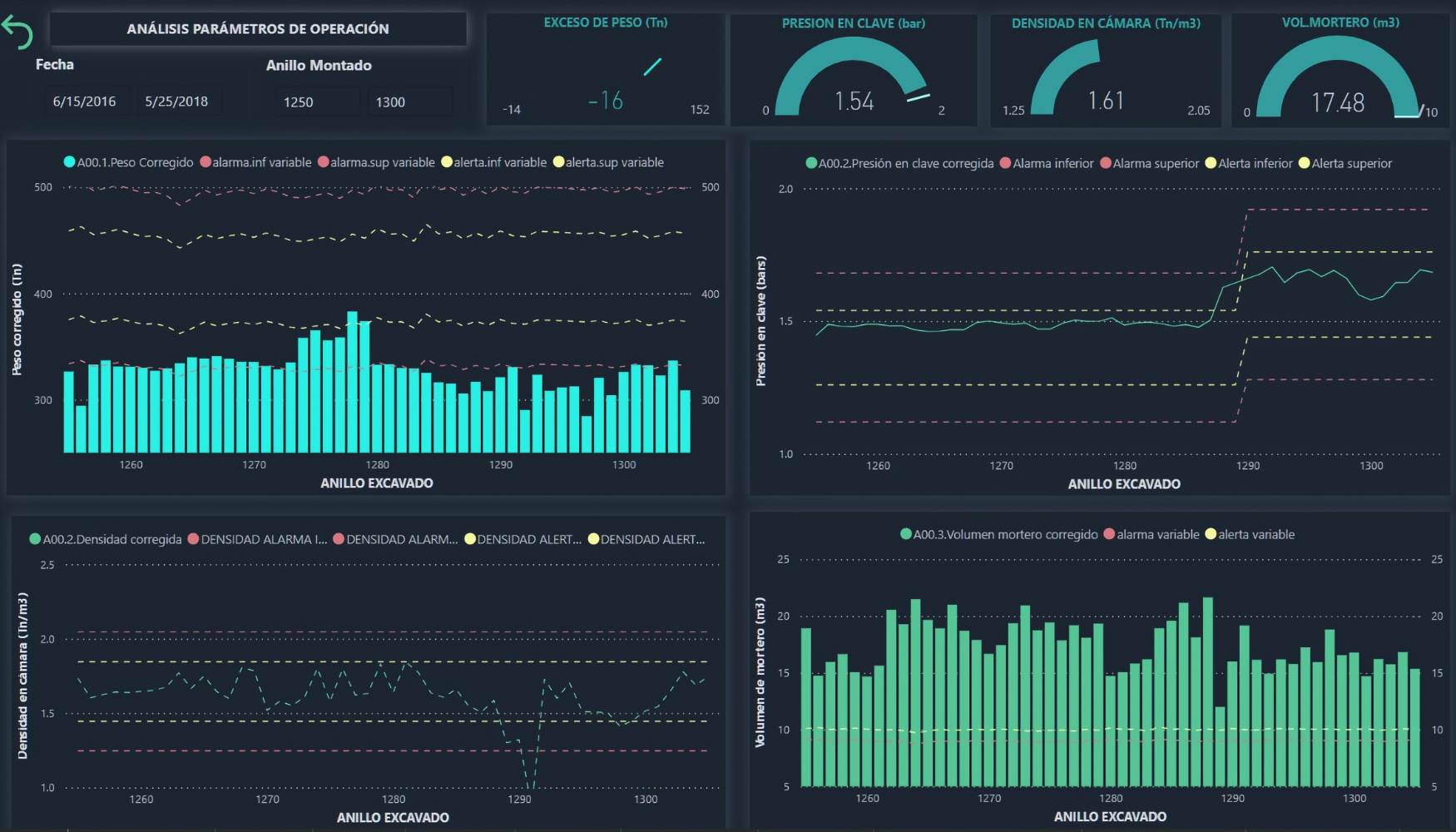Click the A00.3.Volumen mortero corregido legend entry

click(998, 534)
